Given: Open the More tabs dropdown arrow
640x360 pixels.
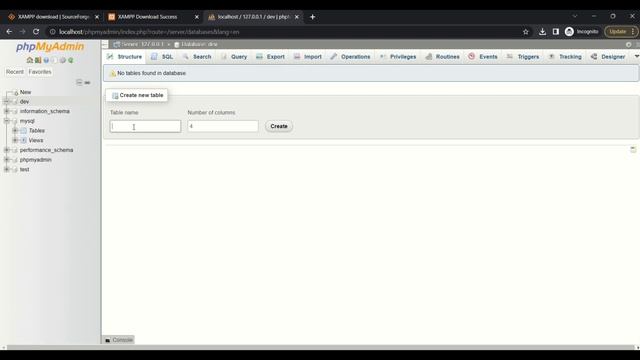Looking at the screenshot, I should [x=636, y=56].
